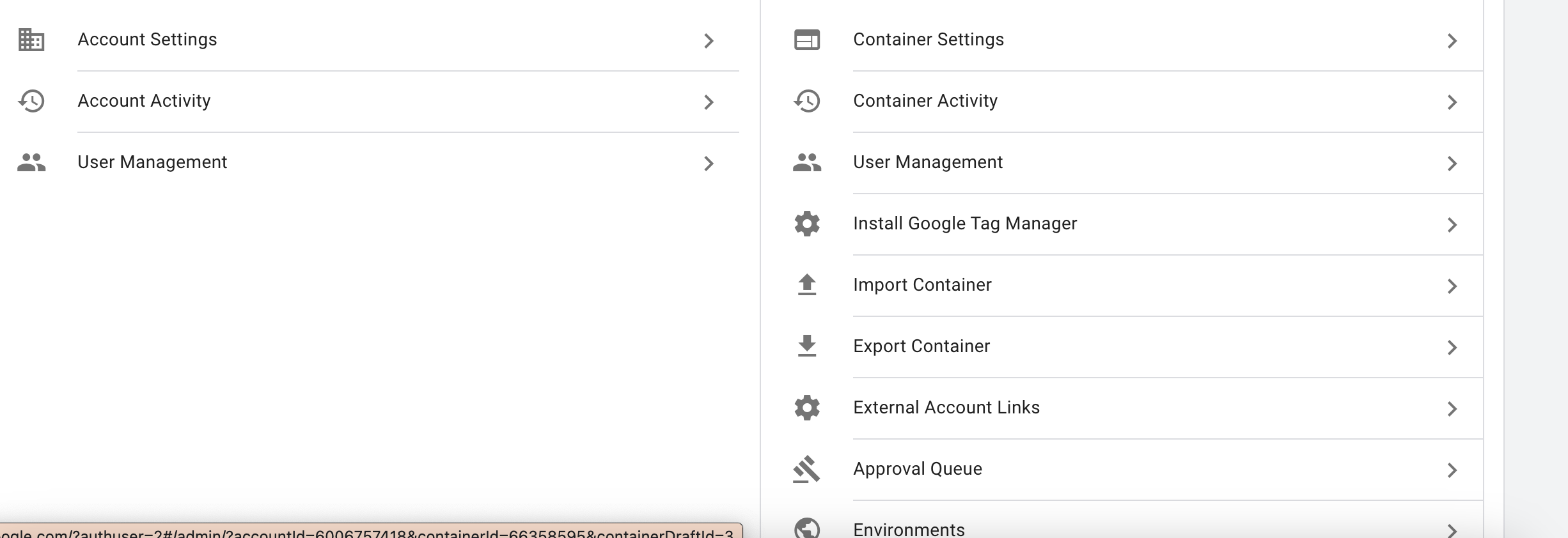Click the Environments globe icon
Image resolution: width=1568 pixels, height=538 pixels.
(x=807, y=528)
